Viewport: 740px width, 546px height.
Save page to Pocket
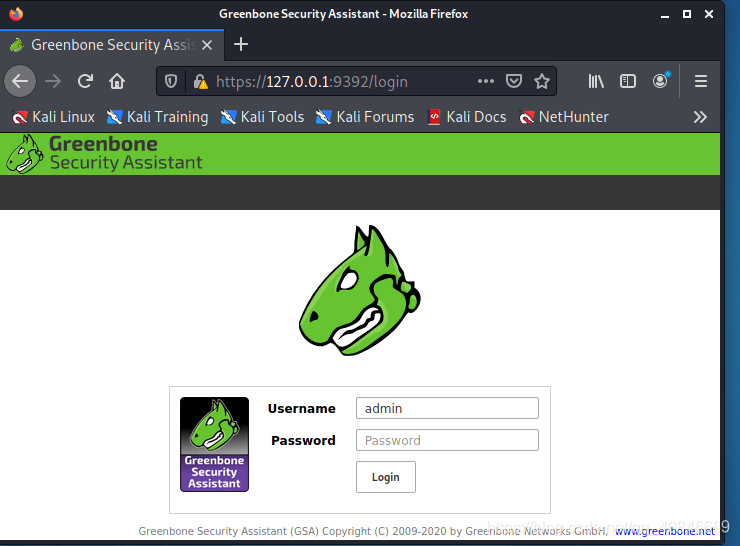tap(513, 81)
